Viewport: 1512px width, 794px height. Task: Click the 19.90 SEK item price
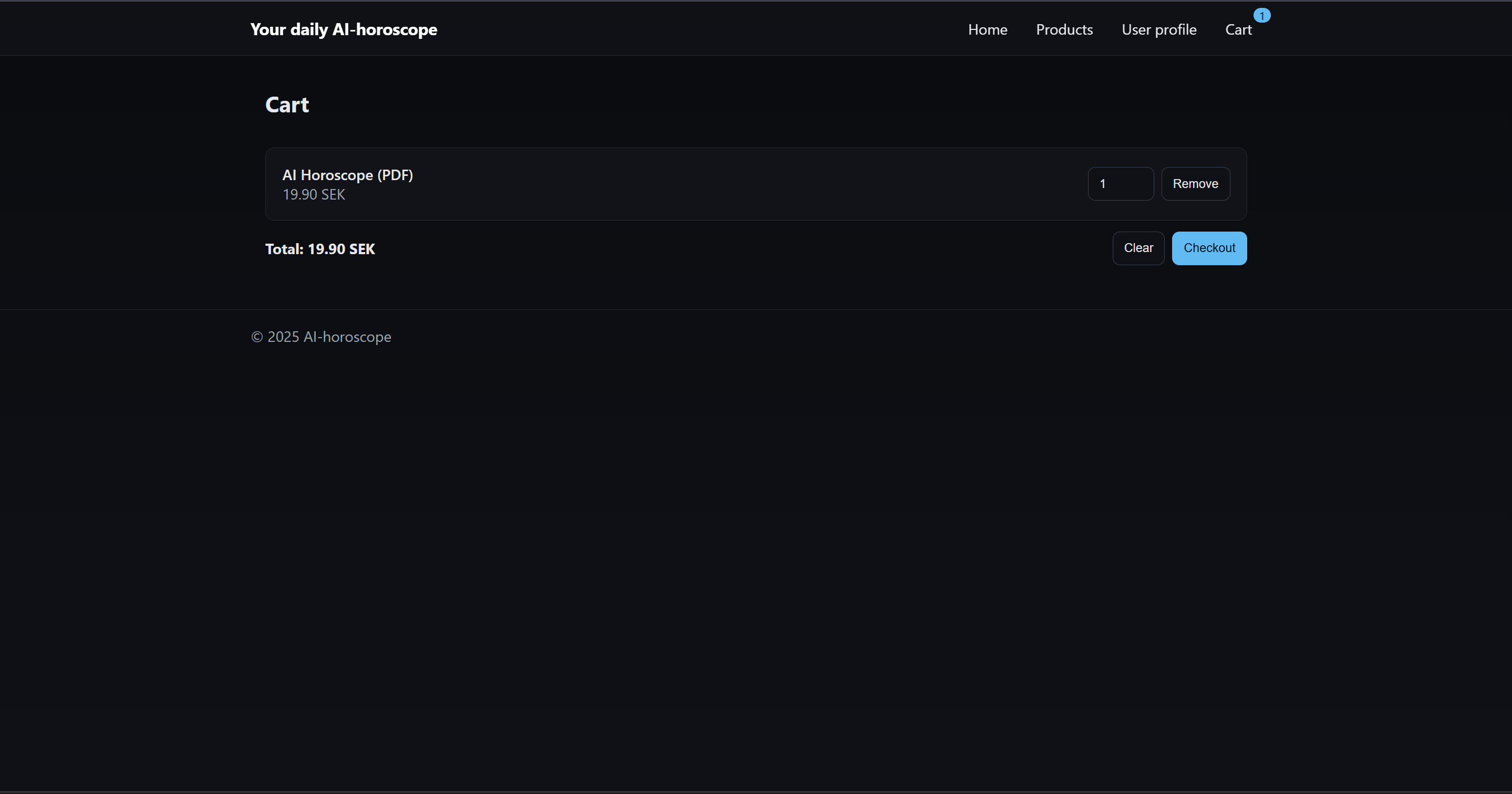[314, 195]
